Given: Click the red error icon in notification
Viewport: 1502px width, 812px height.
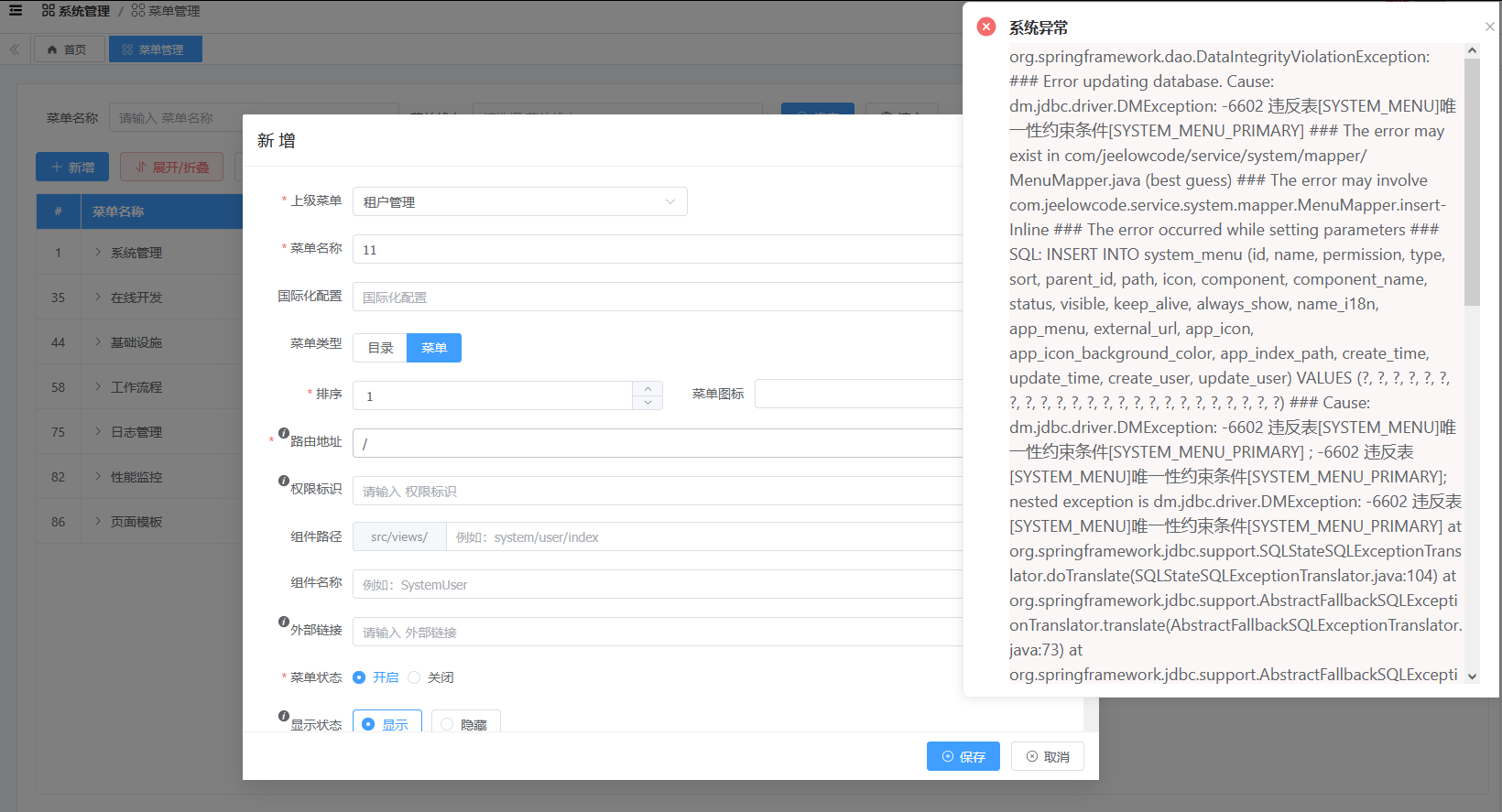Looking at the screenshot, I should (x=986, y=27).
